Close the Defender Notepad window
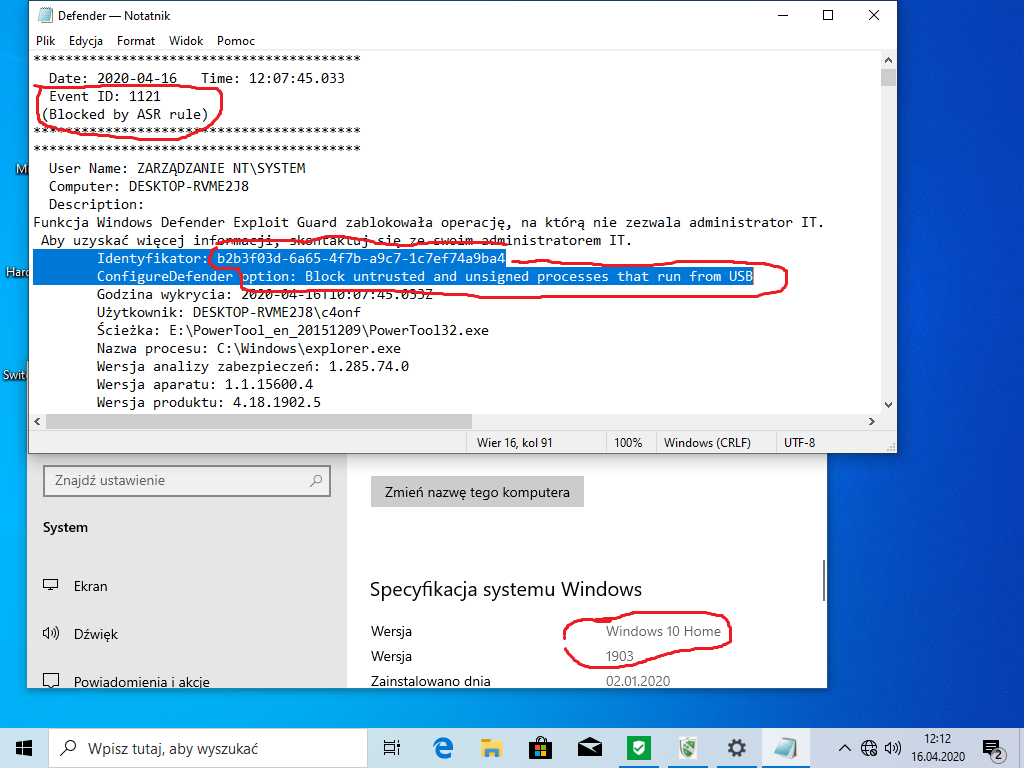 click(874, 15)
